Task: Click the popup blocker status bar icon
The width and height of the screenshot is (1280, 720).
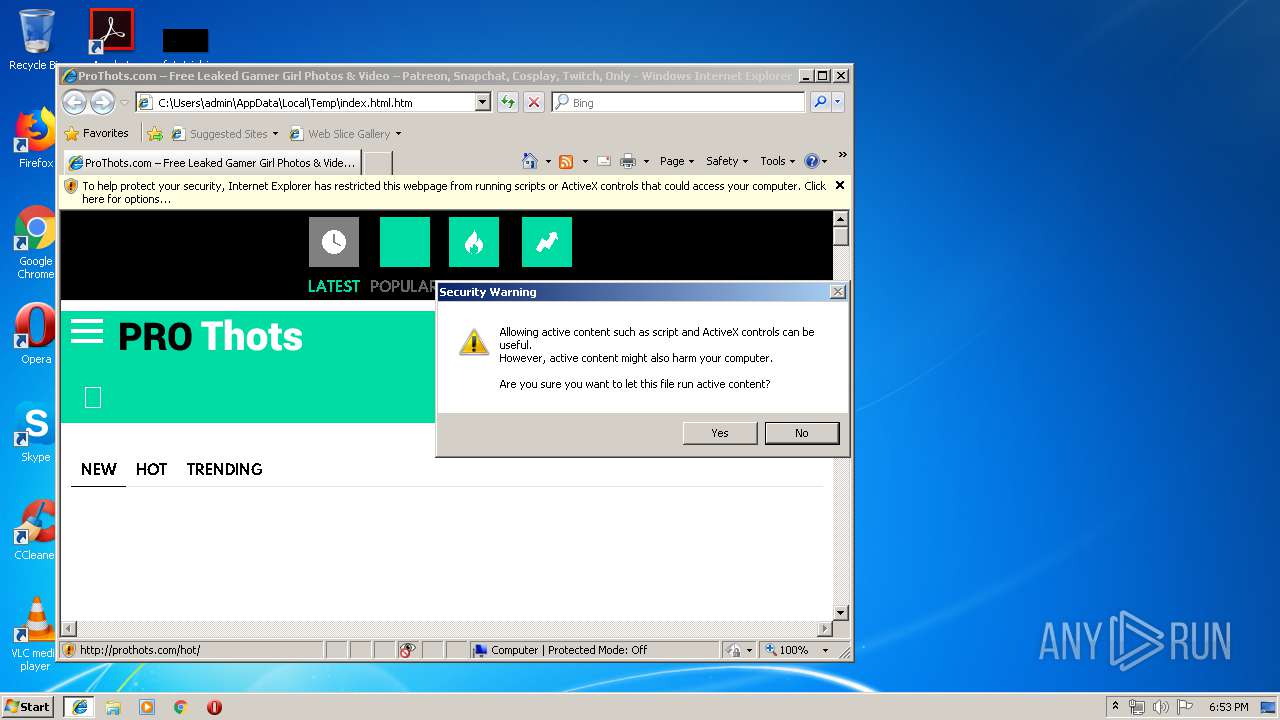Action: (407, 650)
